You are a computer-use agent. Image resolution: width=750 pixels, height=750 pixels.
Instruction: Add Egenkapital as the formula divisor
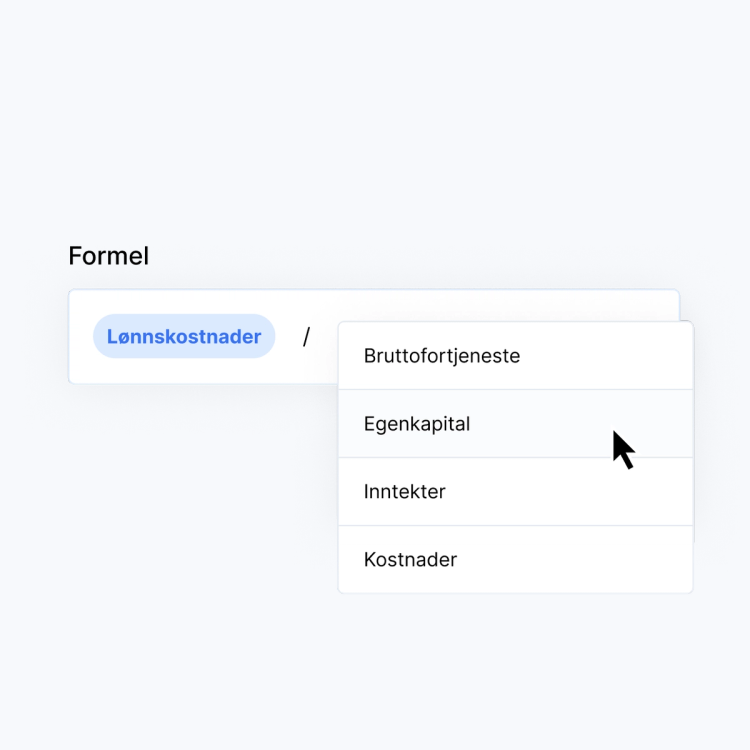pos(417,424)
